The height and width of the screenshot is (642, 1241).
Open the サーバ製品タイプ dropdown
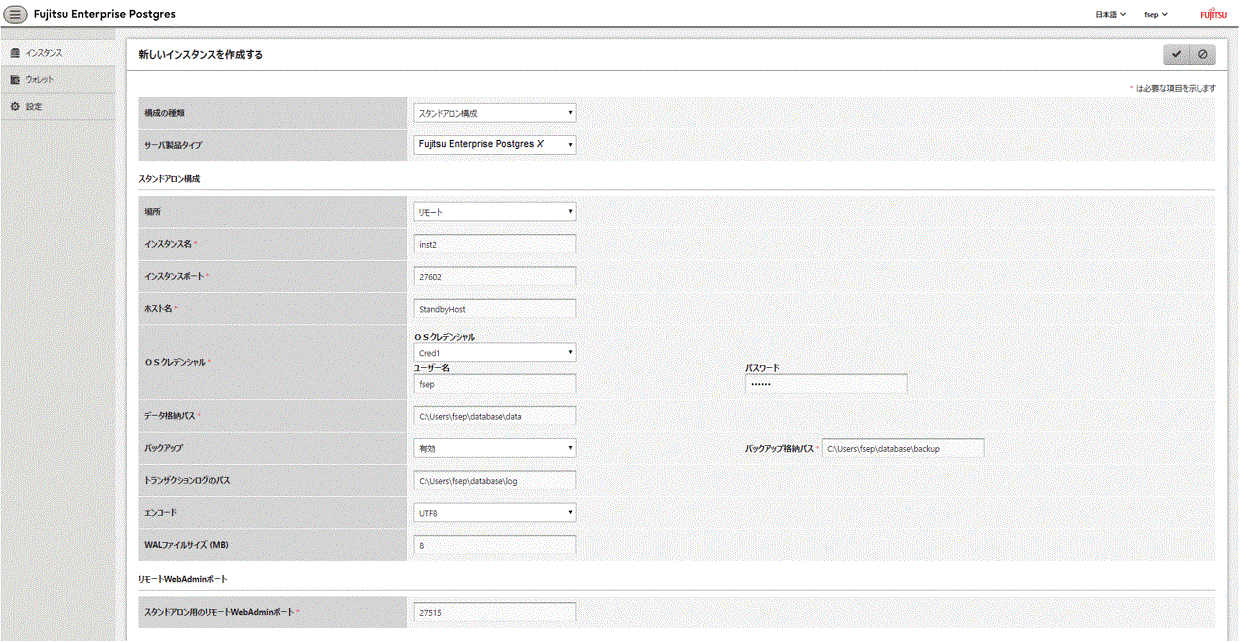click(495, 144)
